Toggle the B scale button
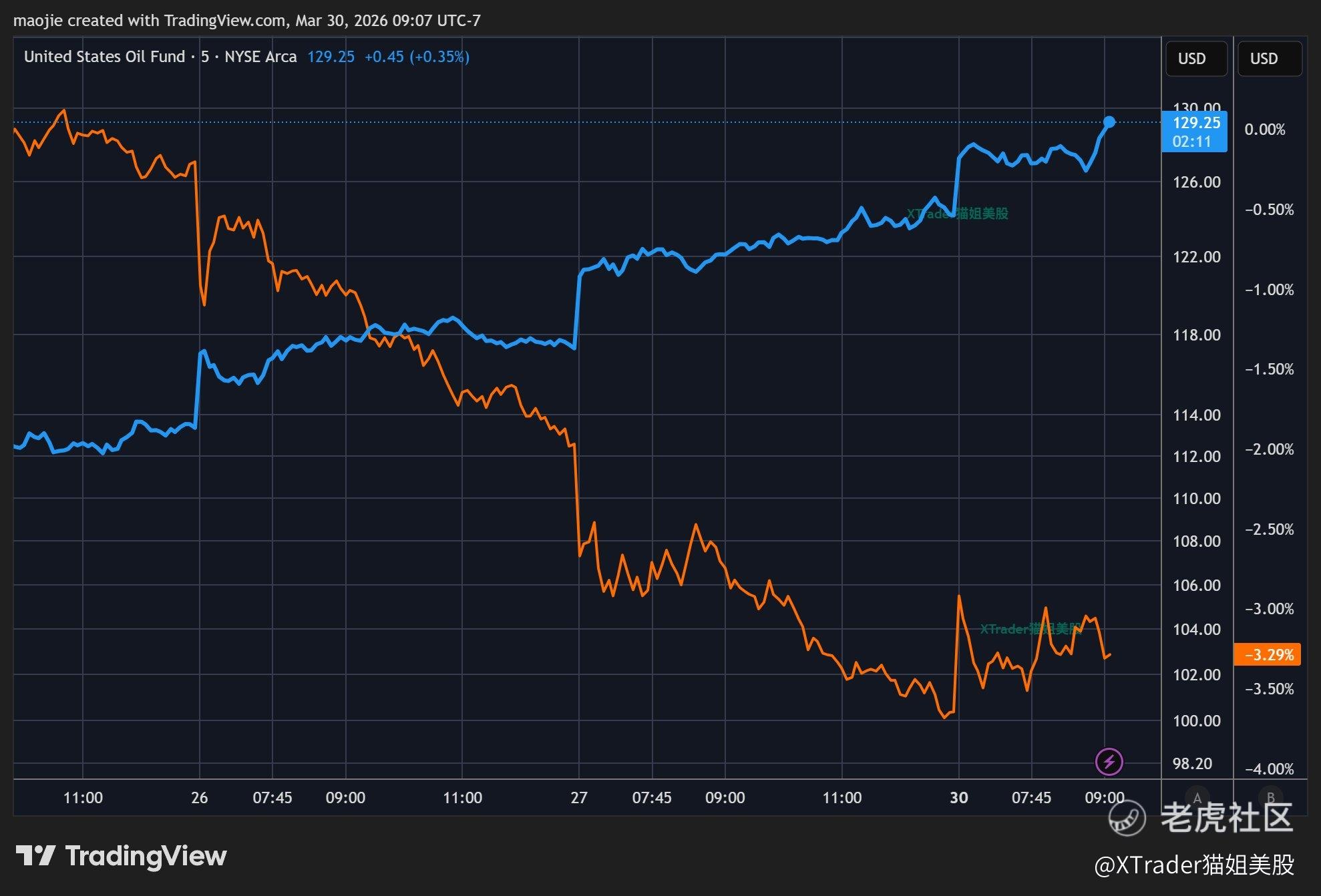 pyautogui.click(x=1270, y=797)
